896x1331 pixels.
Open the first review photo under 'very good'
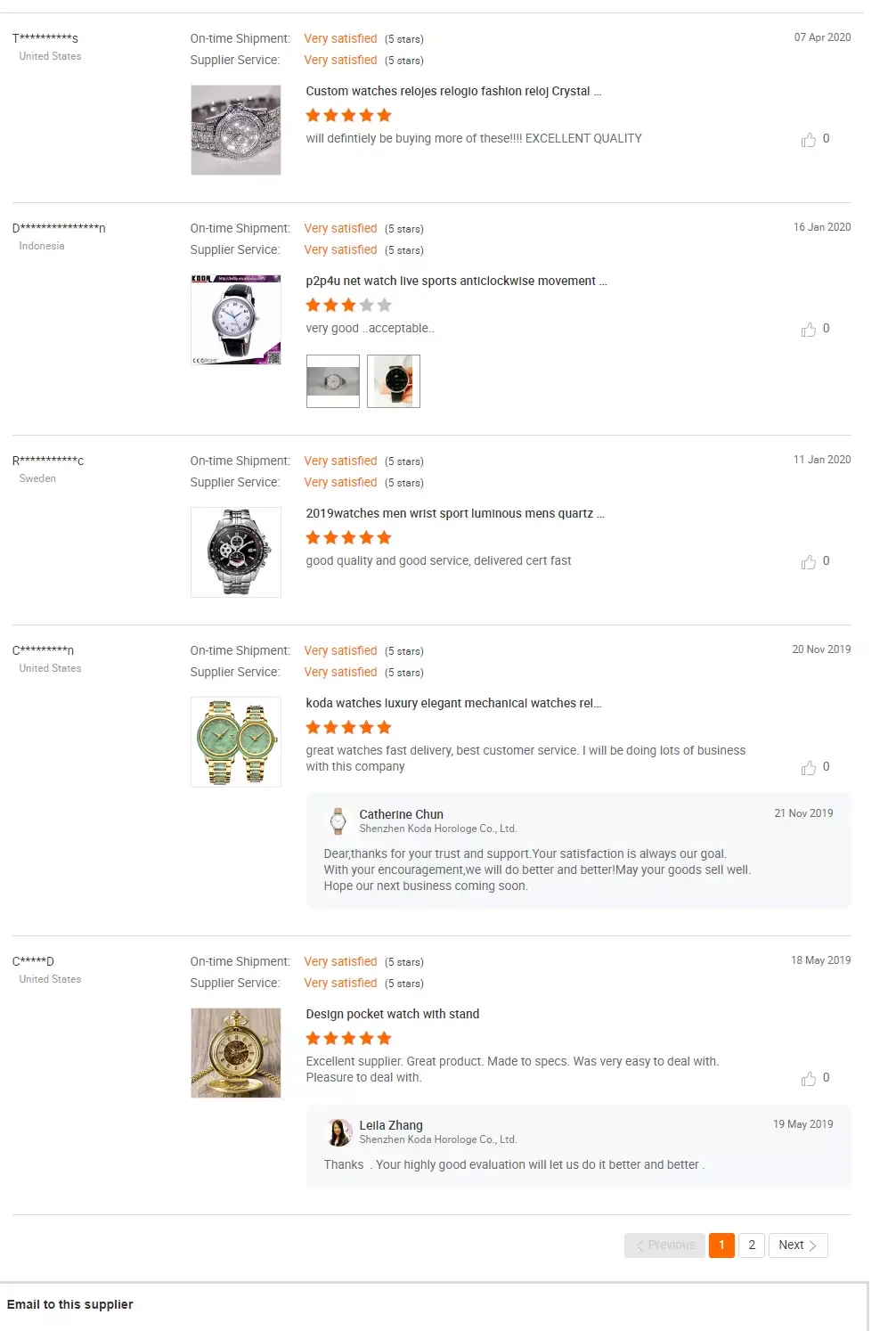pos(333,381)
